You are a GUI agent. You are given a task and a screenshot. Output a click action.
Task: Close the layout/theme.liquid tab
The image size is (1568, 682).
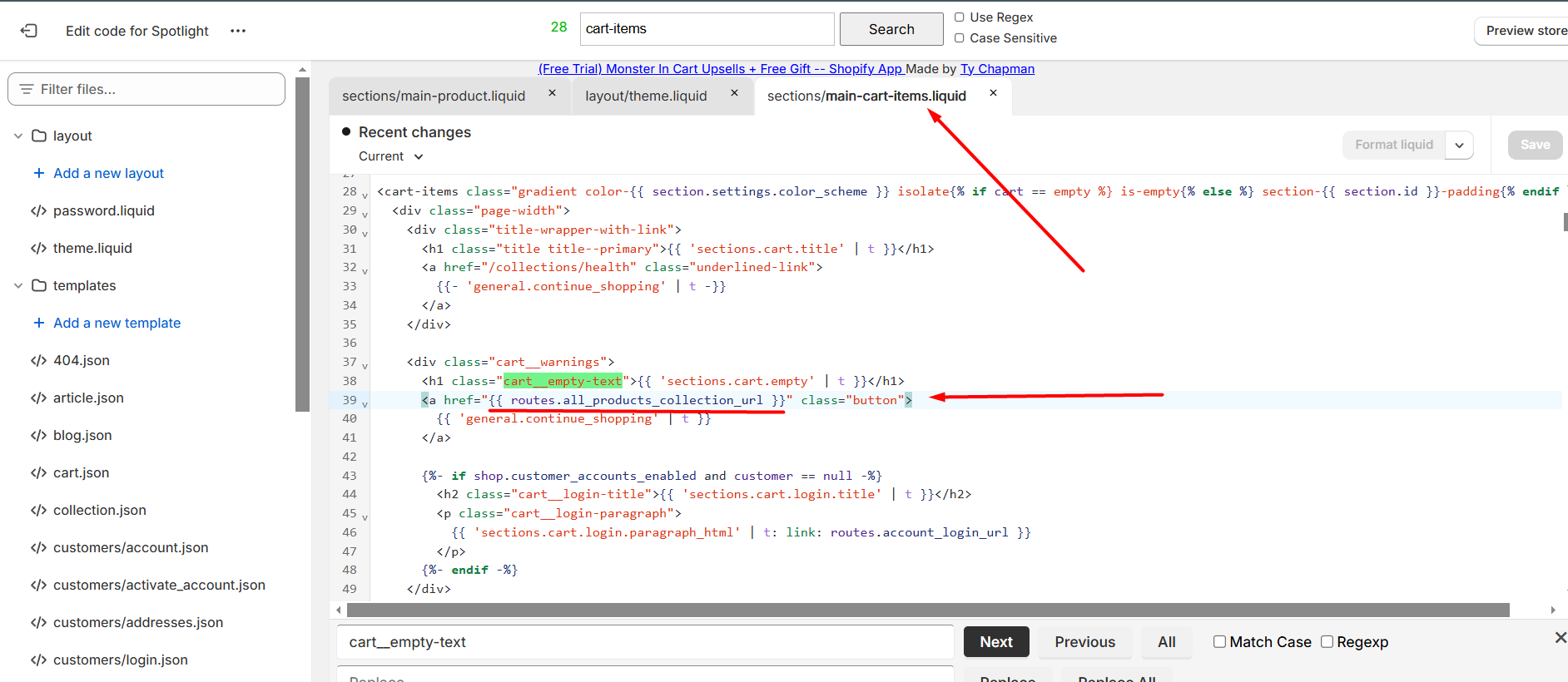click(734, 93)
